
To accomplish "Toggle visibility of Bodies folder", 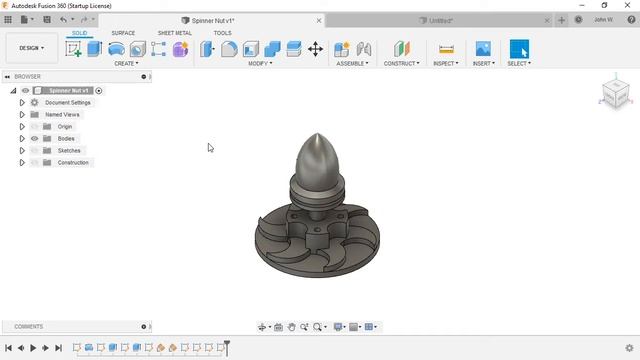I will pos(35,139).
